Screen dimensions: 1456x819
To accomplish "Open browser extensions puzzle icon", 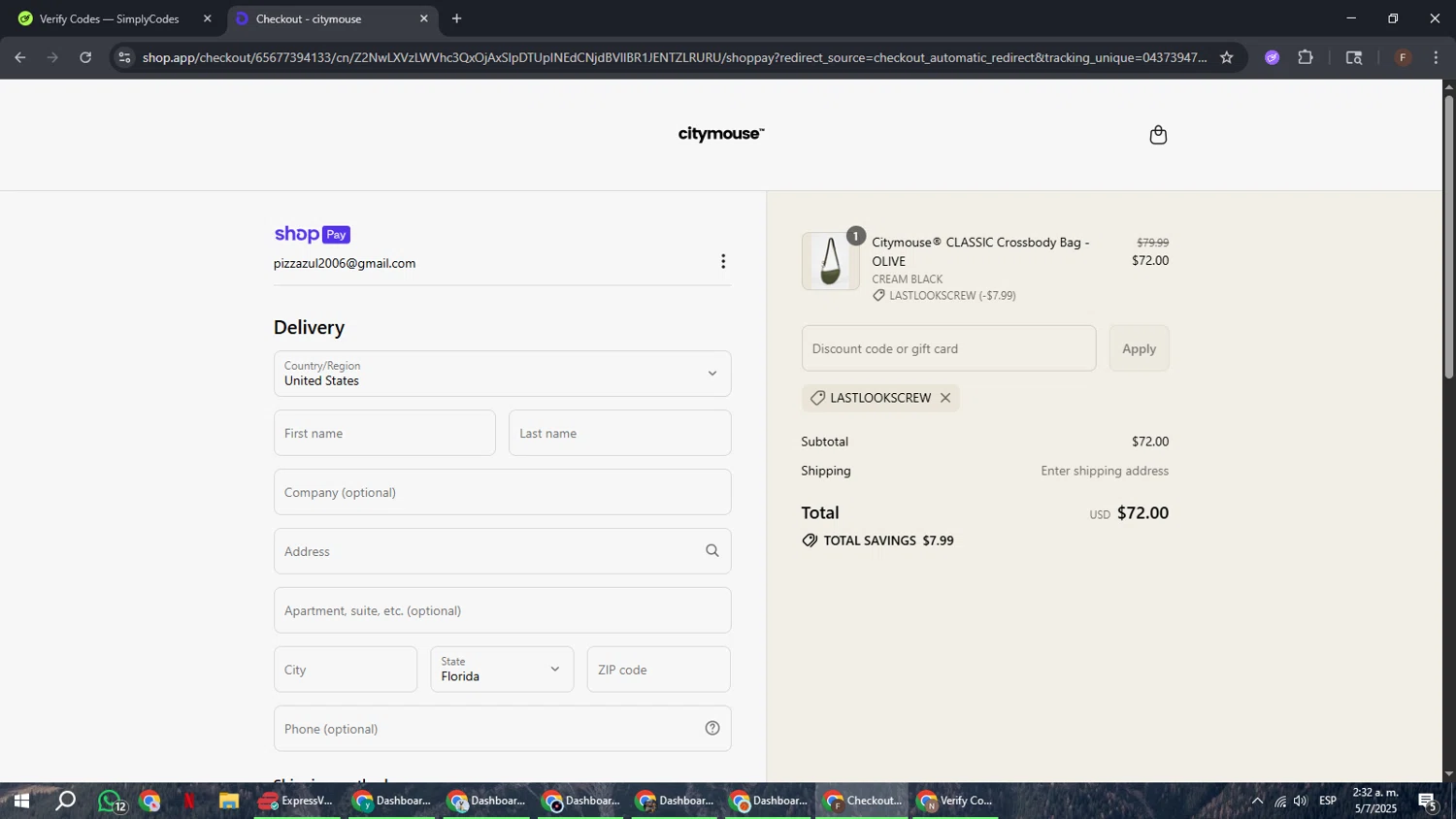I will coord(1306,57).
